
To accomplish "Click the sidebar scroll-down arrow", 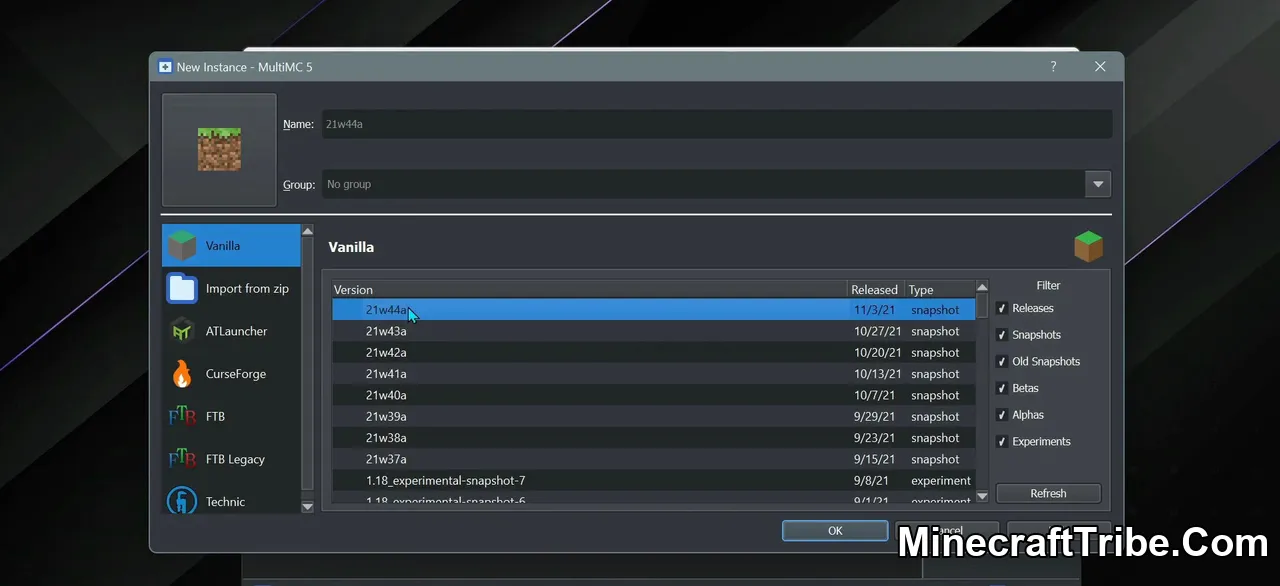I will [307, 507].
